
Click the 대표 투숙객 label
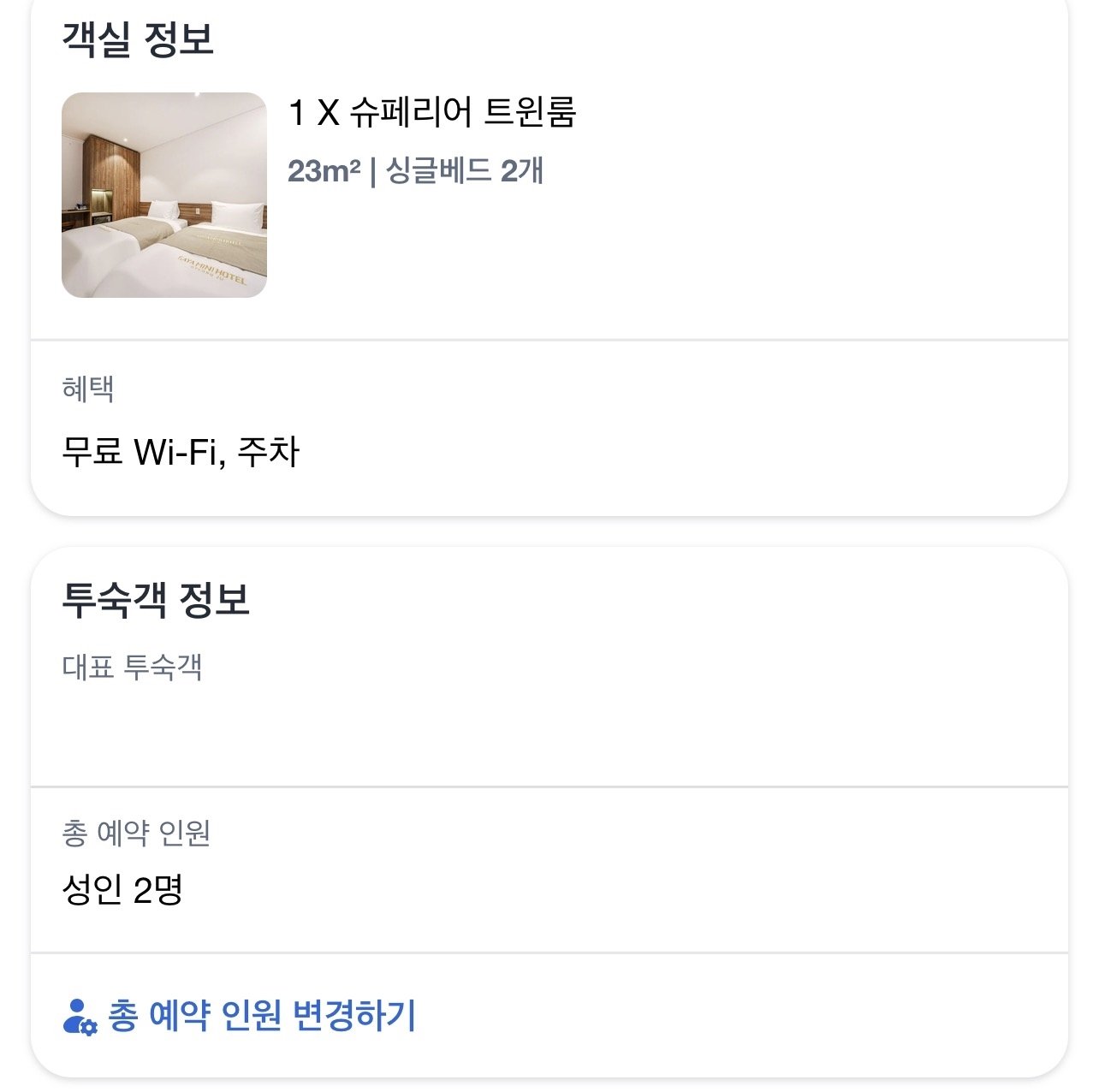[133, 668]
